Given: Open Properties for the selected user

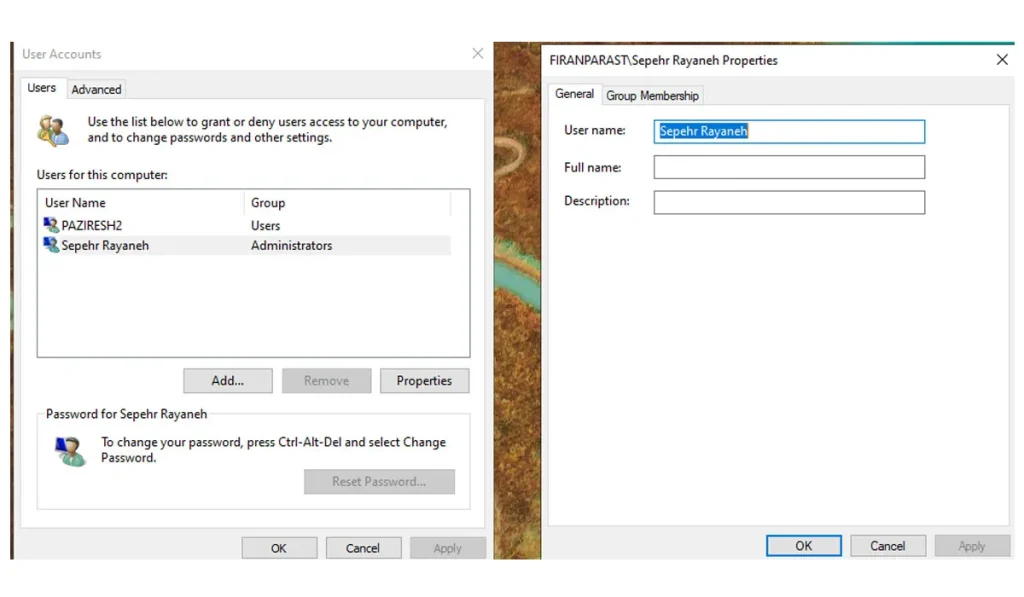Looking at the screenshot, I should coord(424,381).
